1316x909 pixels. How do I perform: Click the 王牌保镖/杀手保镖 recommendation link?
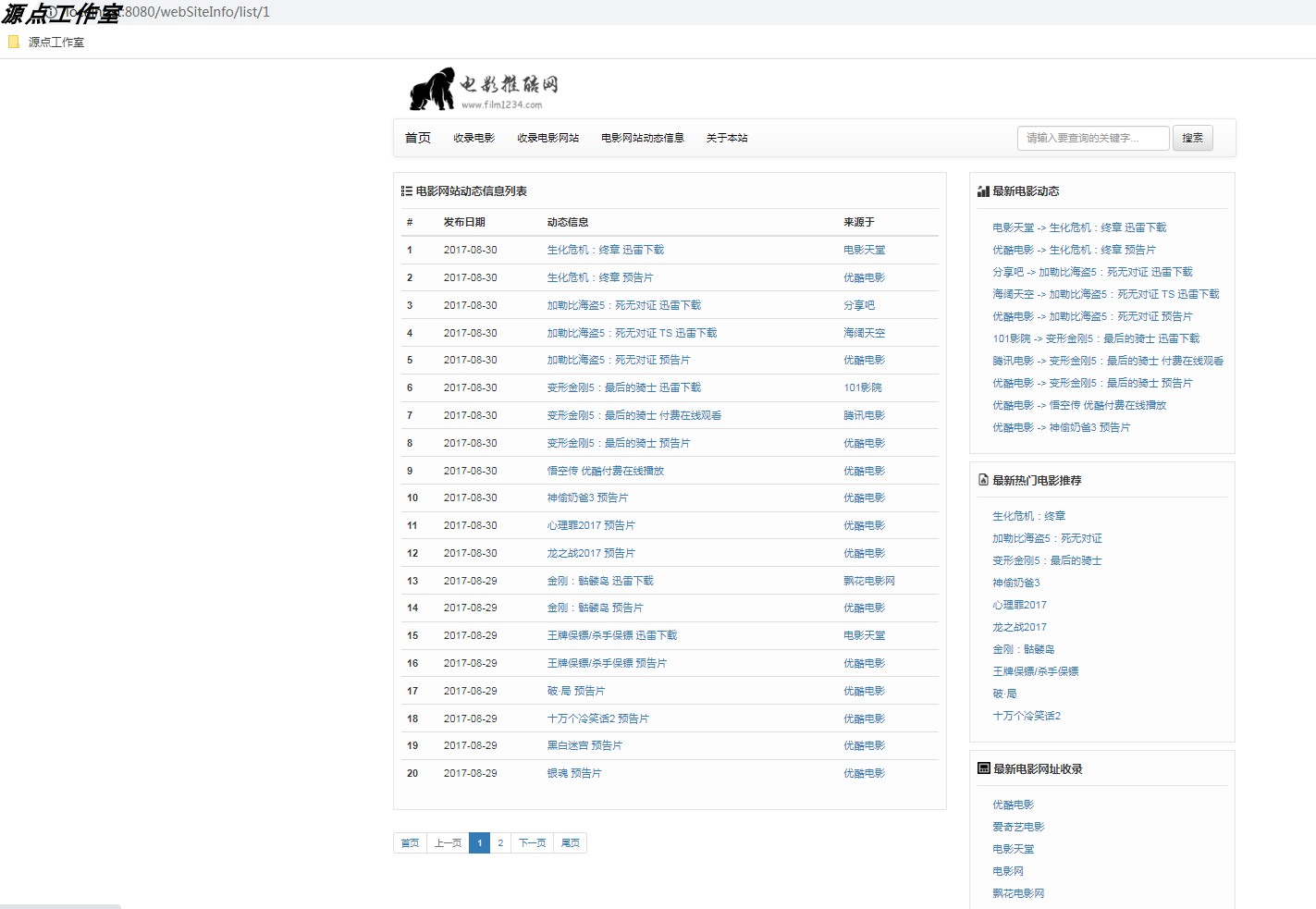(x=1037, y=671)
